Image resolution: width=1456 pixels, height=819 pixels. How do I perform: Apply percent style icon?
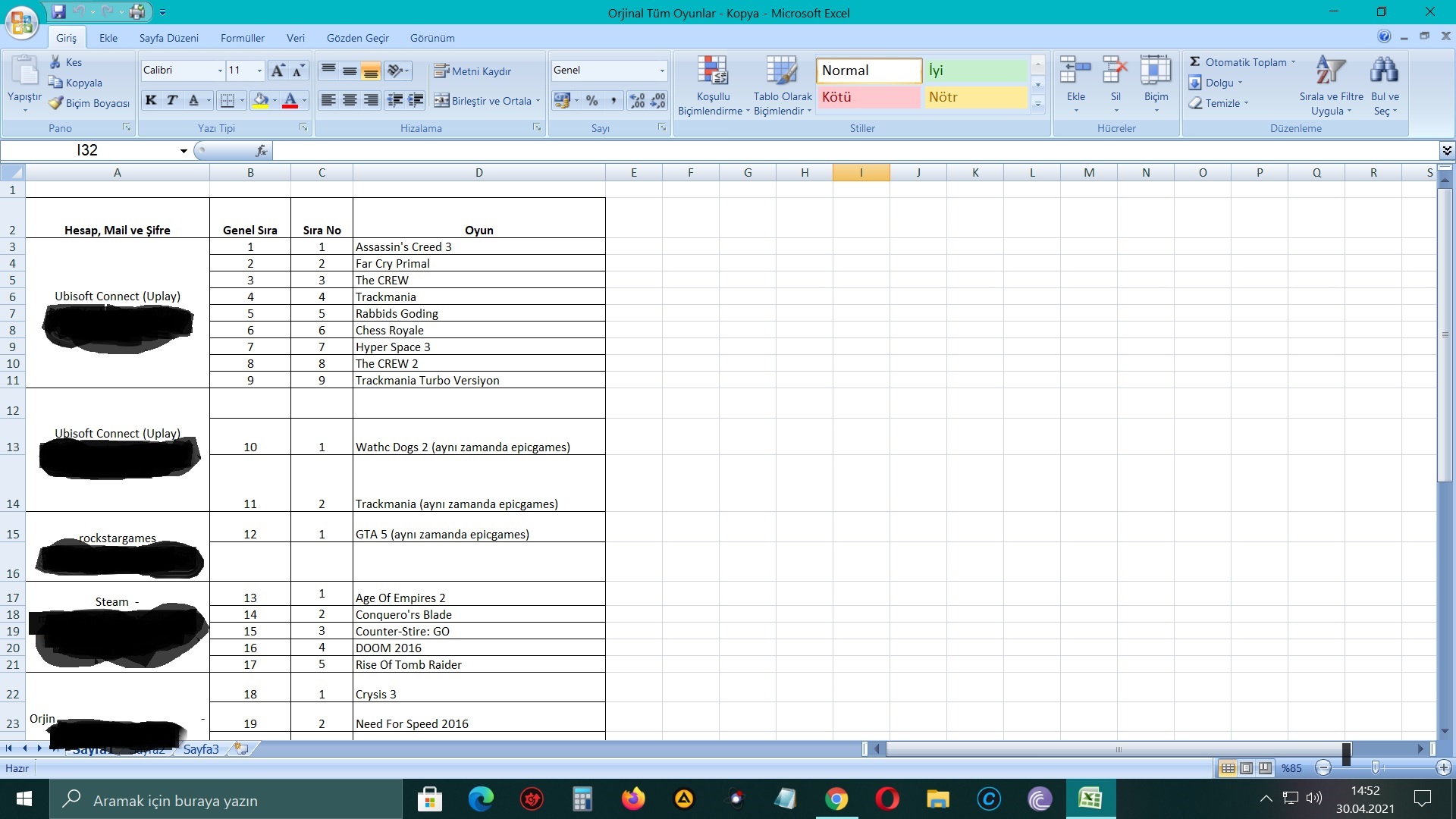point(592,100)
